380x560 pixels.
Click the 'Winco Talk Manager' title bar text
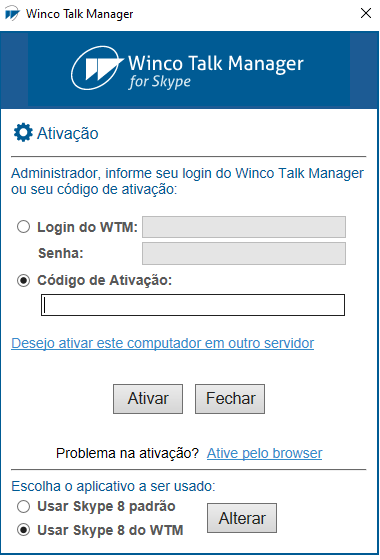(80, 14)
